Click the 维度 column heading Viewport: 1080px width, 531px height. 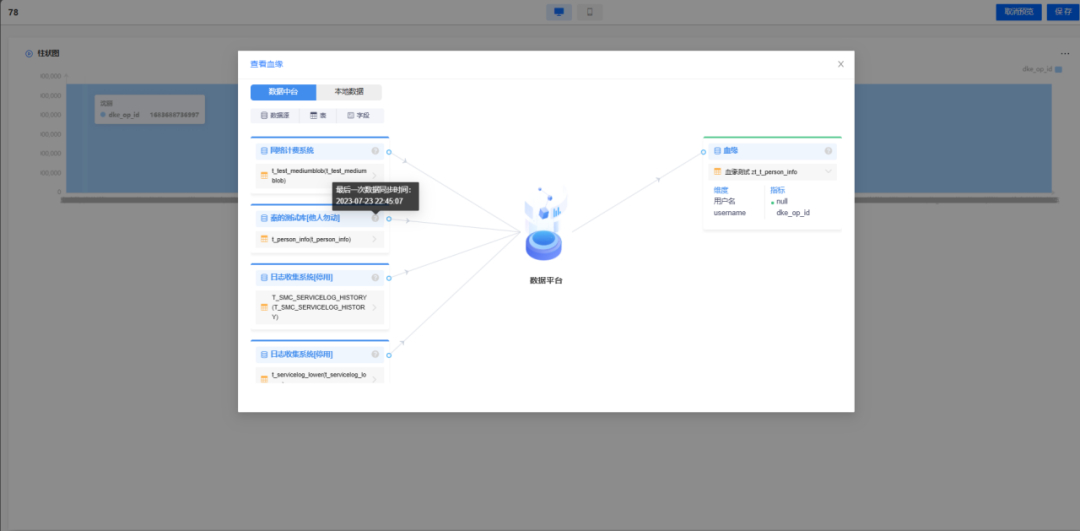[x=720, y=190]
